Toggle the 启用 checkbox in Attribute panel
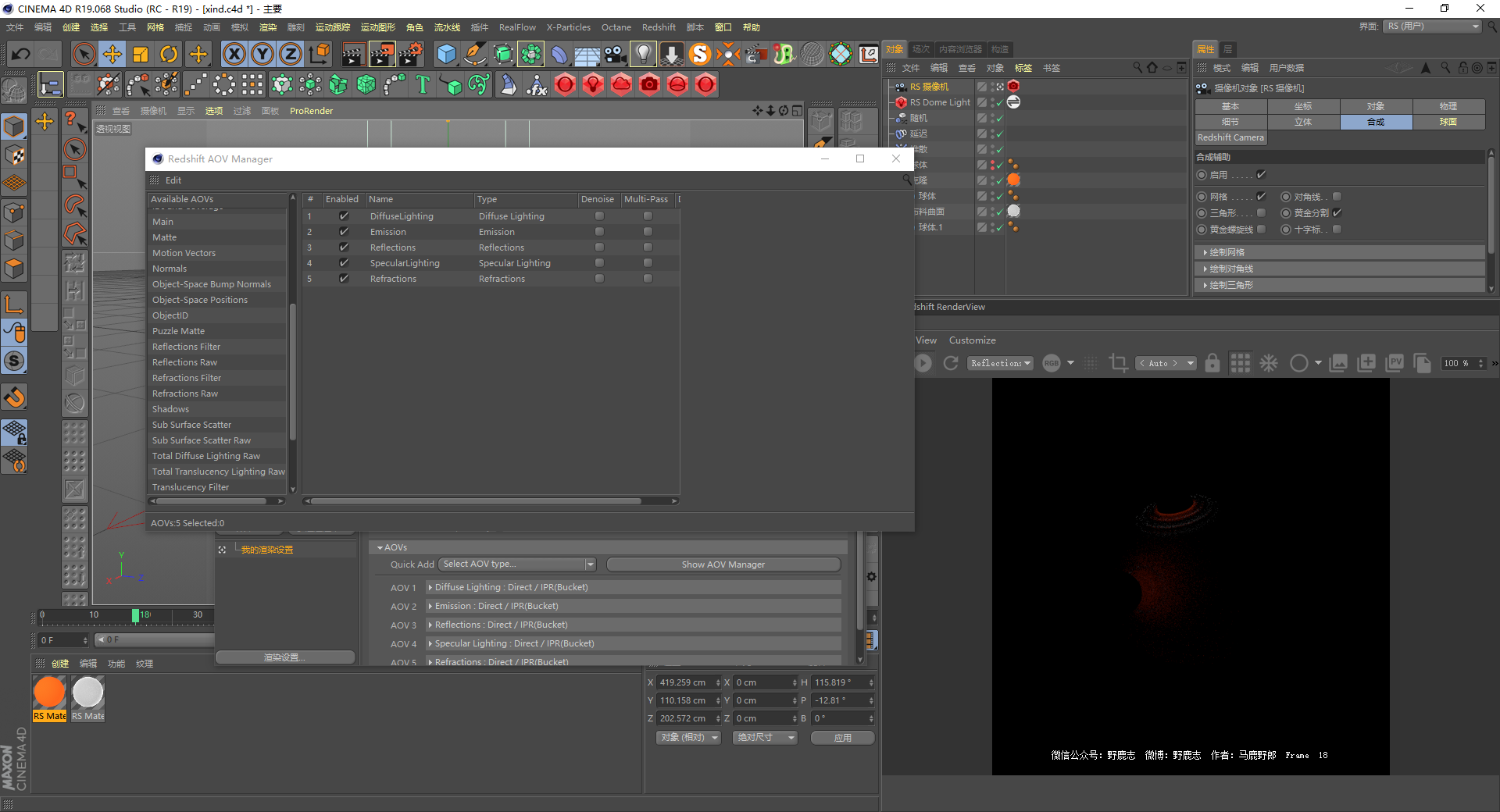This screenshot has width=1500, height=812. pyautogui.click(x=1261, y=175)
